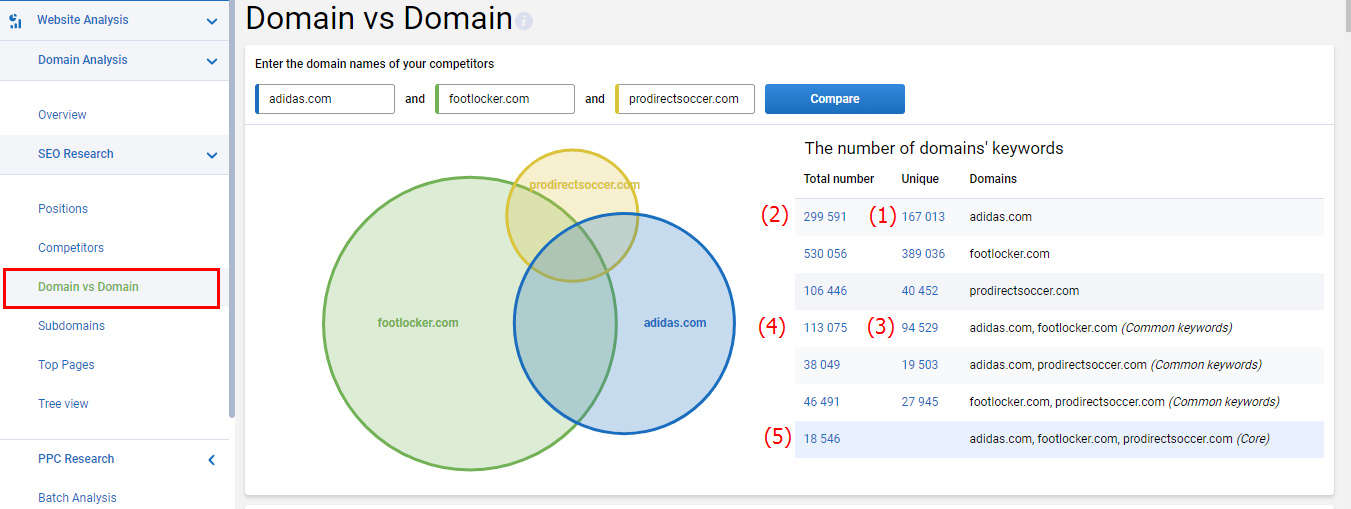Open adidas and prodirectsoccer total 38 049
Screen dimensions: 1351x509
pyautogui.click(x=822, y=365)
